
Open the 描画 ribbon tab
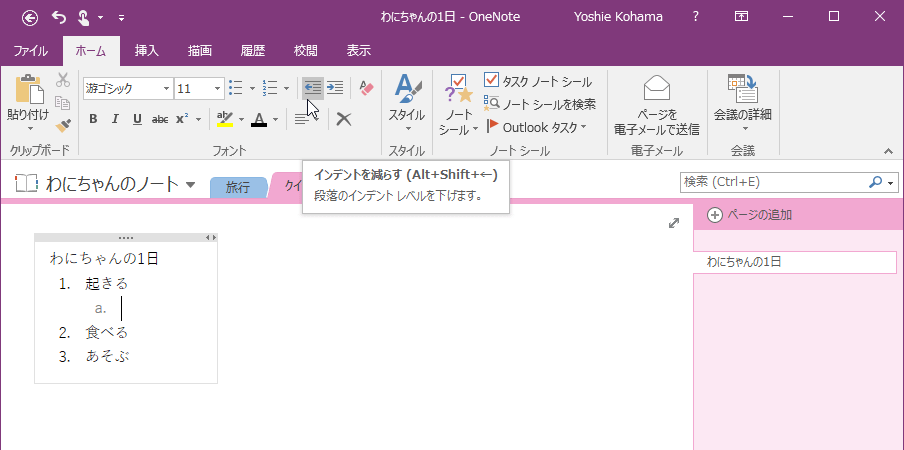(199, 51)
